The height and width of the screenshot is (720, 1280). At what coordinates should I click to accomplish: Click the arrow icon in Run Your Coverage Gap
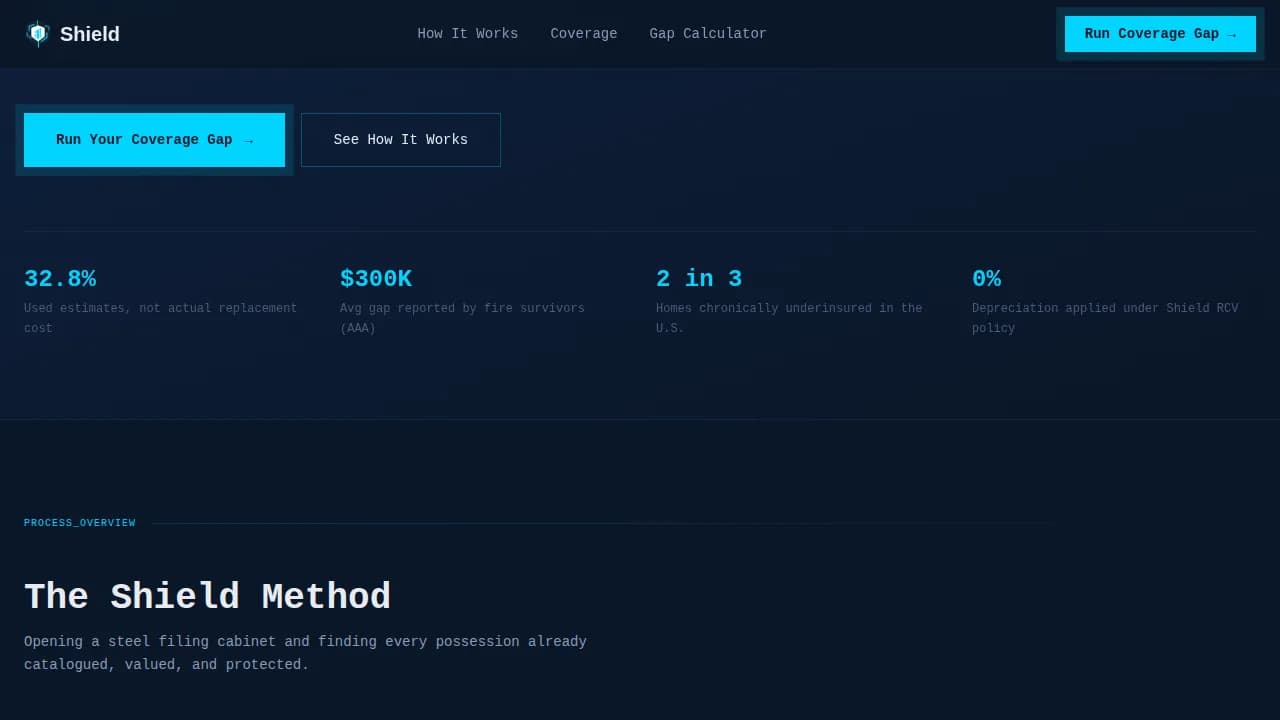pos(249,141)
